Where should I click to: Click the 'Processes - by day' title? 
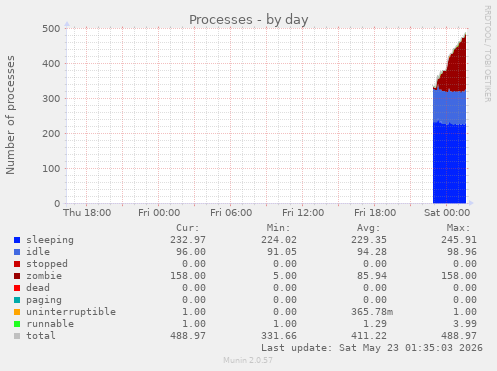coord(249,20)
